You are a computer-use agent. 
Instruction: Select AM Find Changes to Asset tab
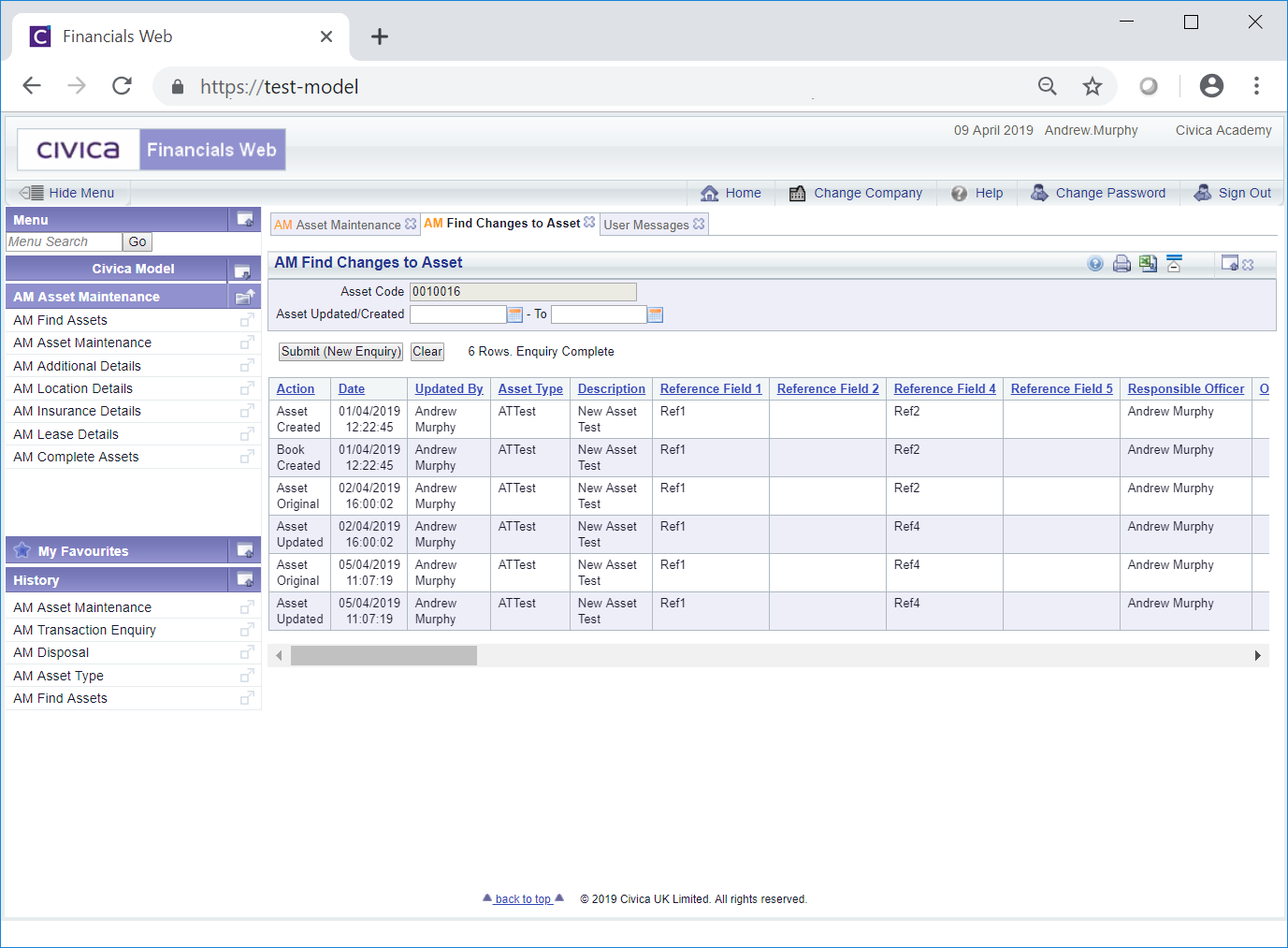(502, 223)
